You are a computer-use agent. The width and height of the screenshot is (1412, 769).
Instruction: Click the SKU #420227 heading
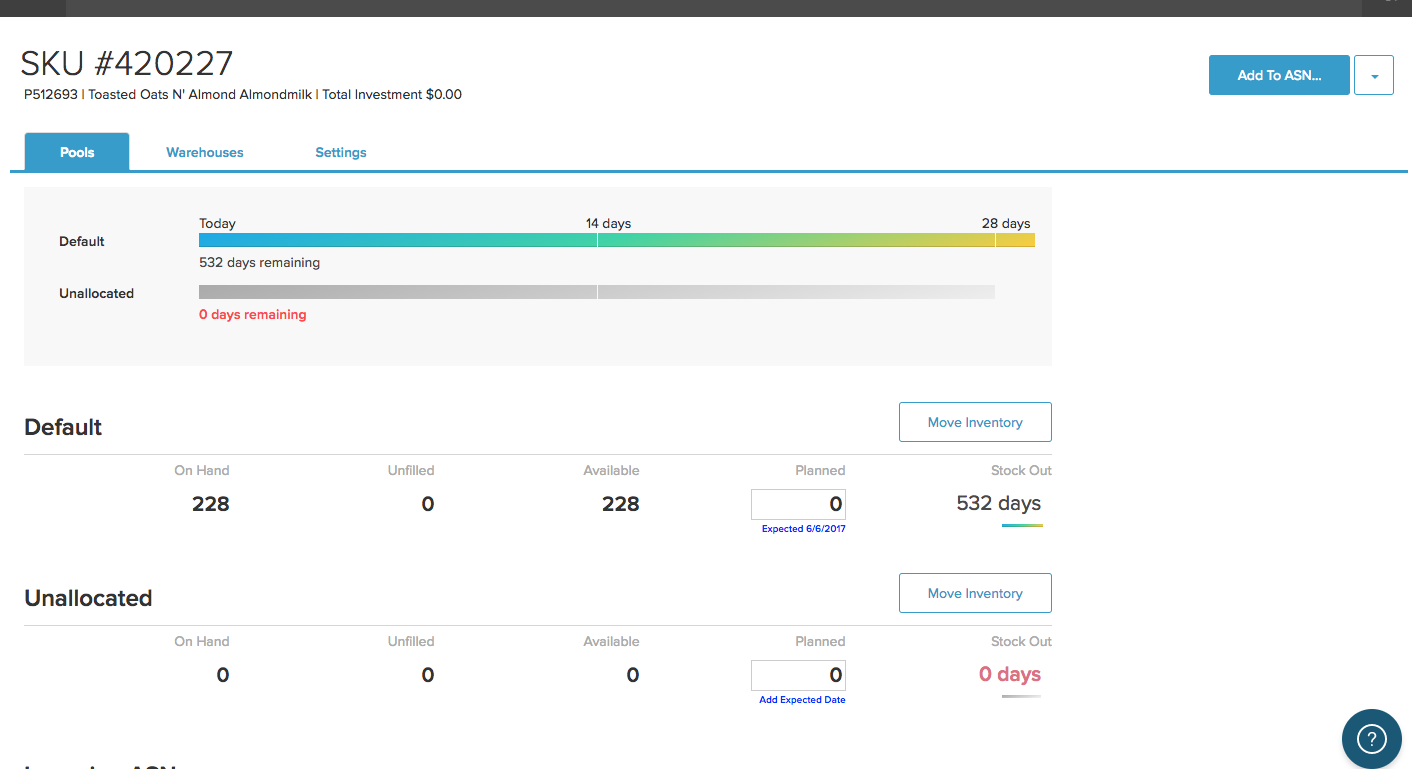(127, 63)
